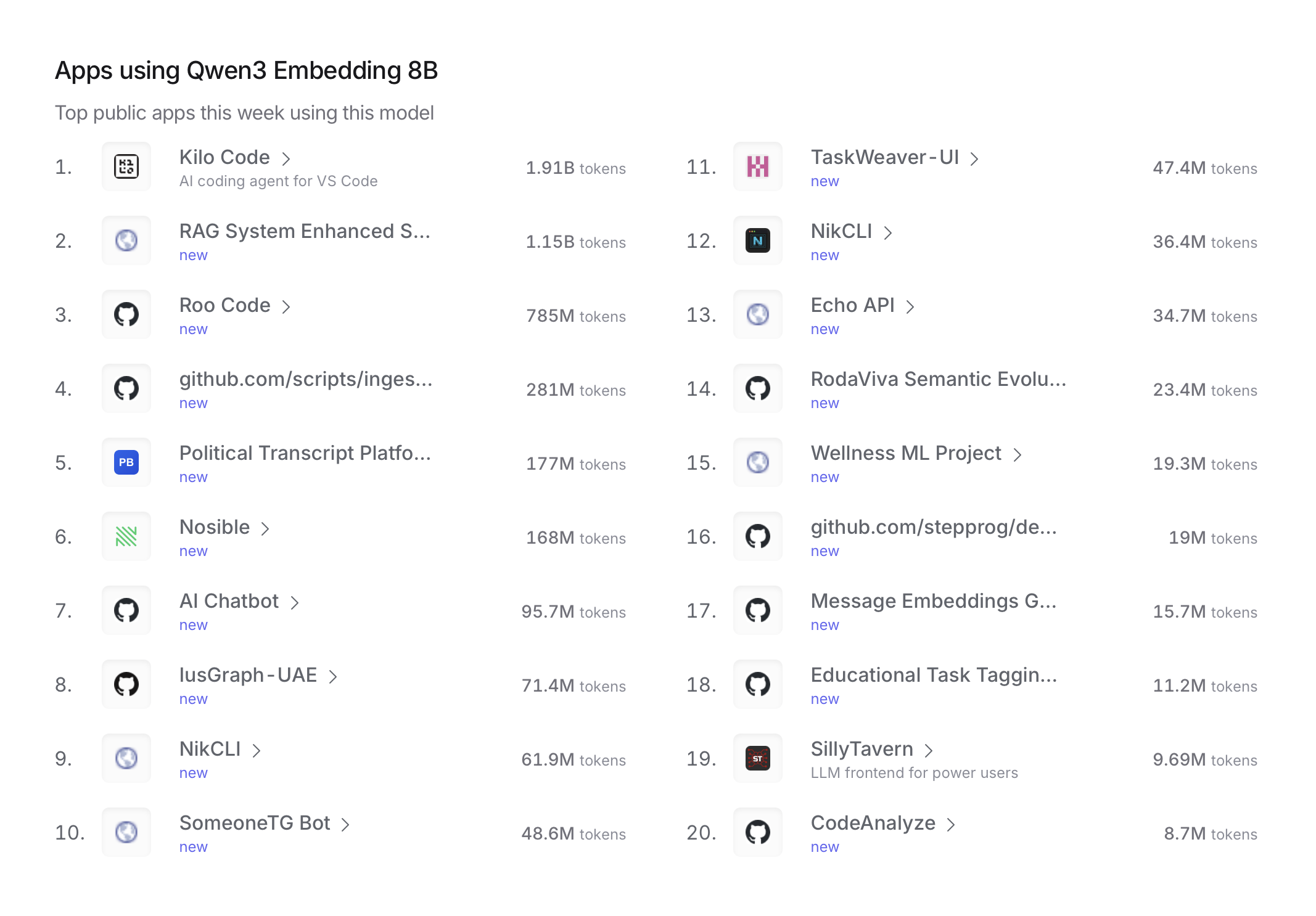Click the globe icon beside SomeoneTG Bot
Viewport: 1316px width, 916px height.
pyautogui.click(x=126, y=832)
